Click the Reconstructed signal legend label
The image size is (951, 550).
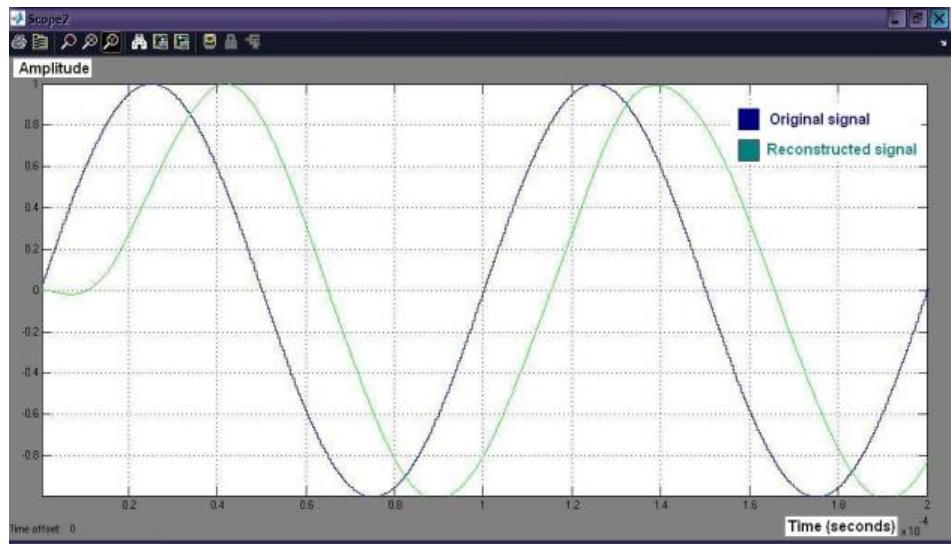click(x=842, y=149)
